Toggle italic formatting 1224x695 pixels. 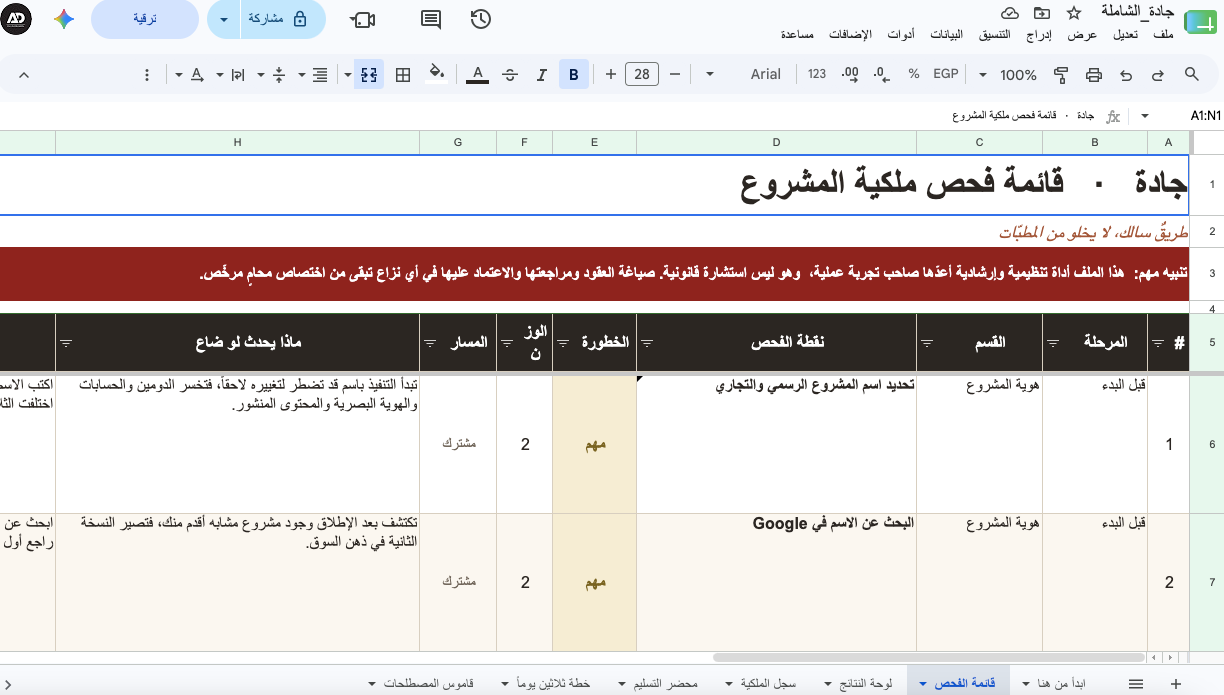pos(542,74)
